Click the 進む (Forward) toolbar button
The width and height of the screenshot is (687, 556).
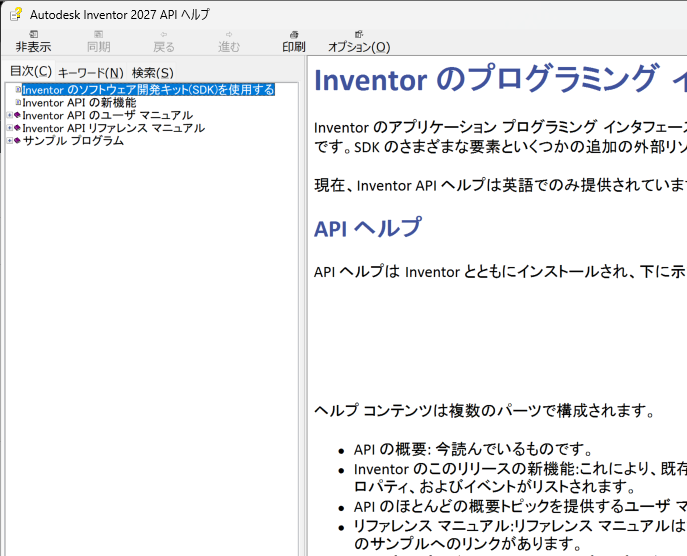pos(229,42)
